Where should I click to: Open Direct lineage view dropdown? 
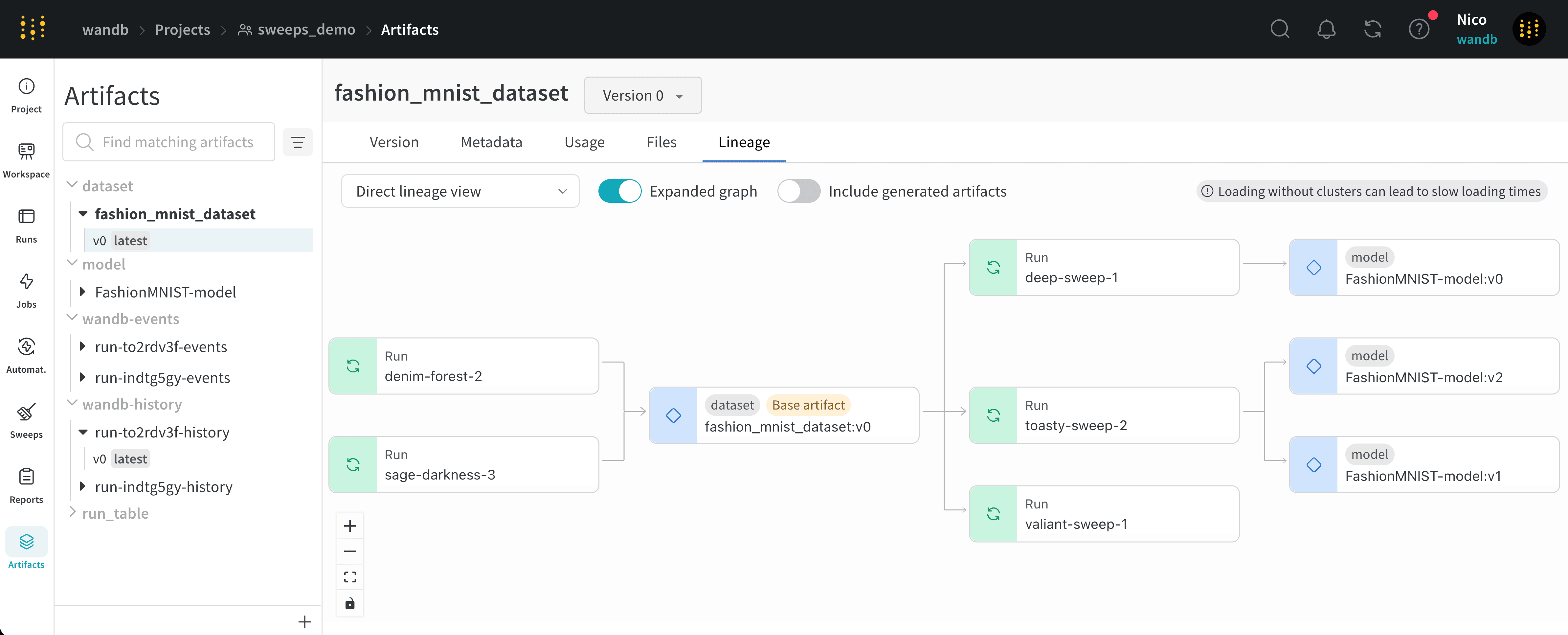pyautogui.click(x=460, y=191)
